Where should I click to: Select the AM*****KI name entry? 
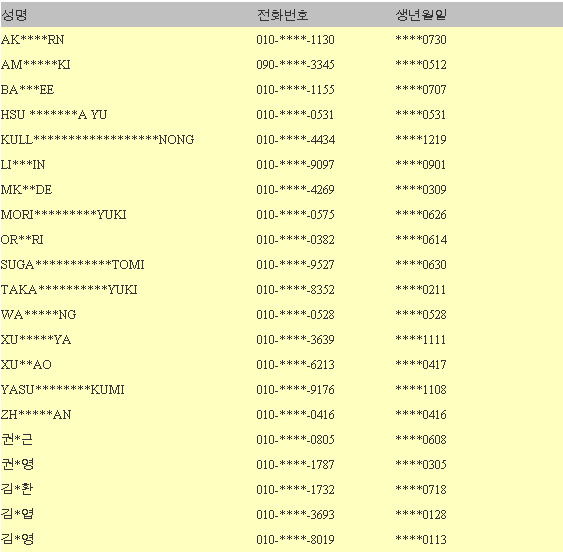[x=36, y=65]
